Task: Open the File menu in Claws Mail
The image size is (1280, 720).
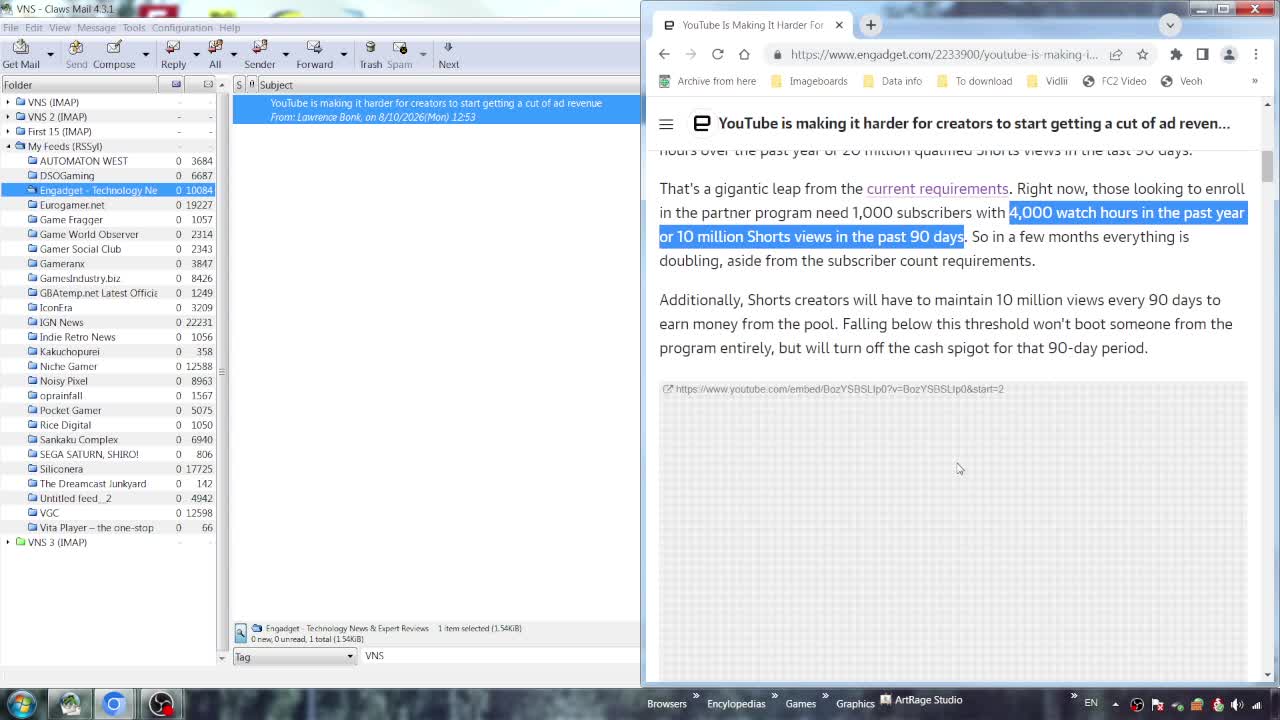Action: point(10,28)
